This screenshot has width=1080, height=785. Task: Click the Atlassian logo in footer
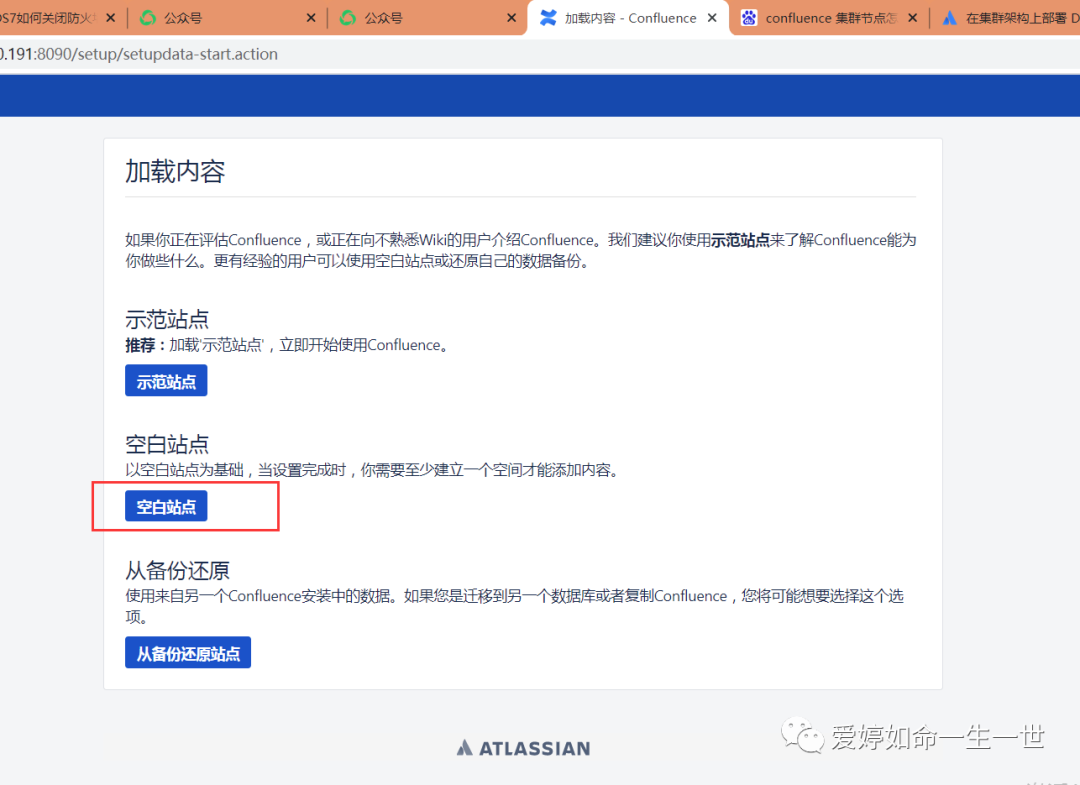pos(523,748)
